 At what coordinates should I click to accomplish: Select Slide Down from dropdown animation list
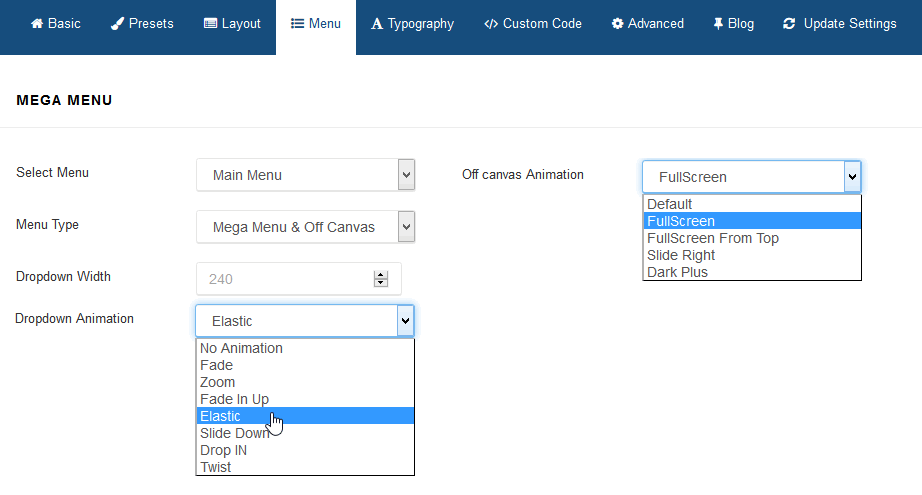234,433
